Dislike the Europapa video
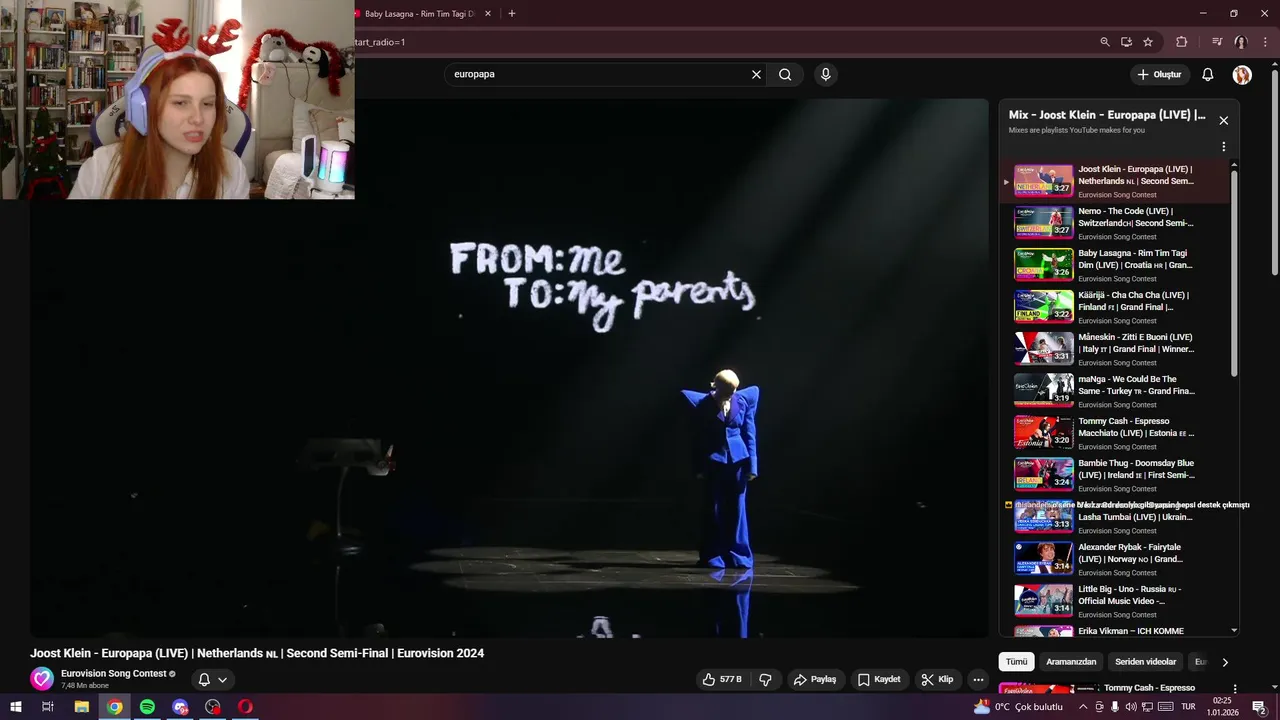This screenshot has width=1280, height=720. [x=766, y=679]
